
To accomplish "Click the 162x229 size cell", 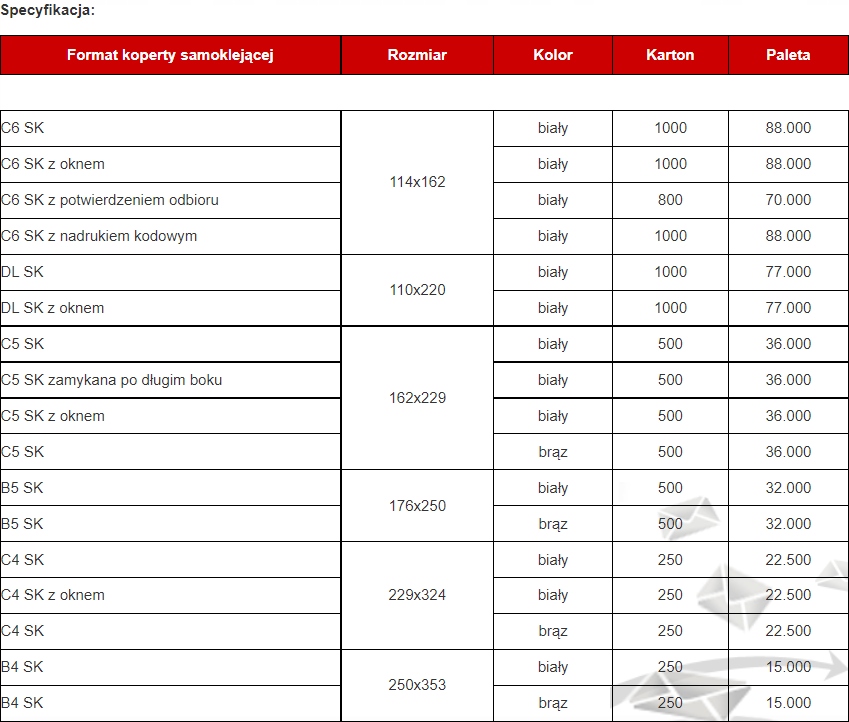I will click(417, 398).
